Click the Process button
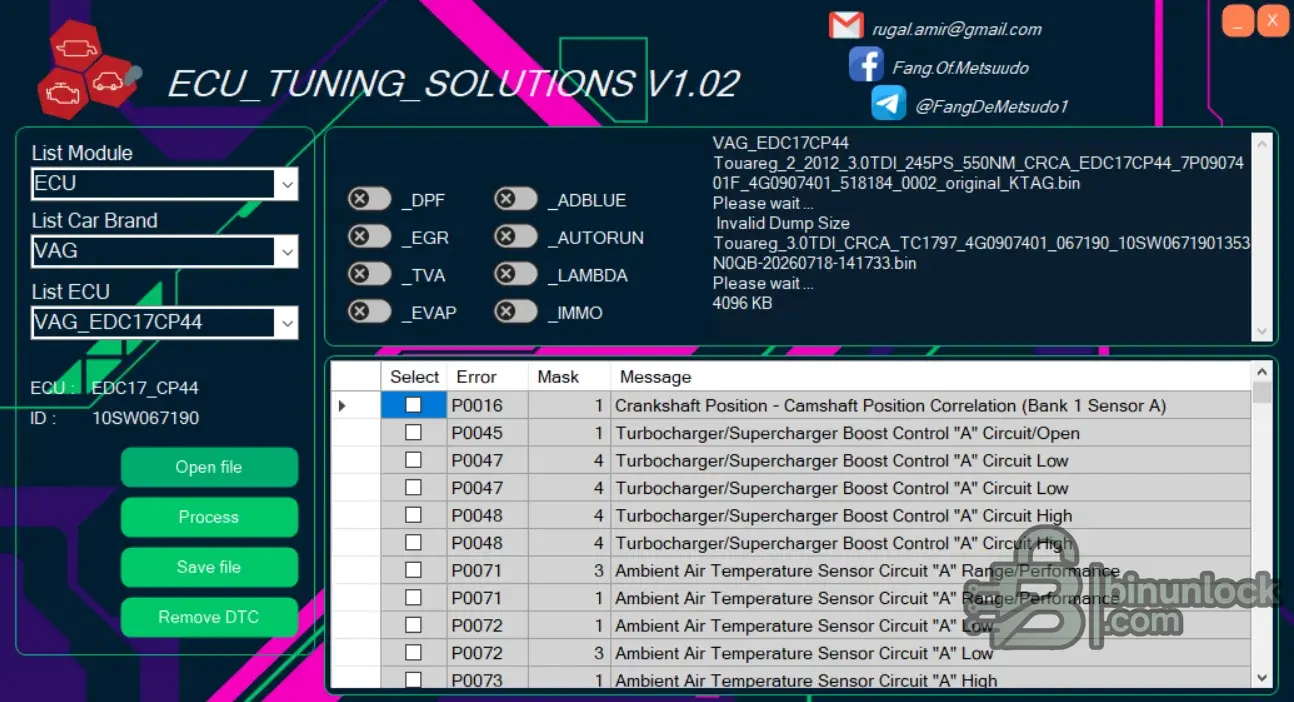The width and height of the screenshot is (1294, 702). coord(209,517)
